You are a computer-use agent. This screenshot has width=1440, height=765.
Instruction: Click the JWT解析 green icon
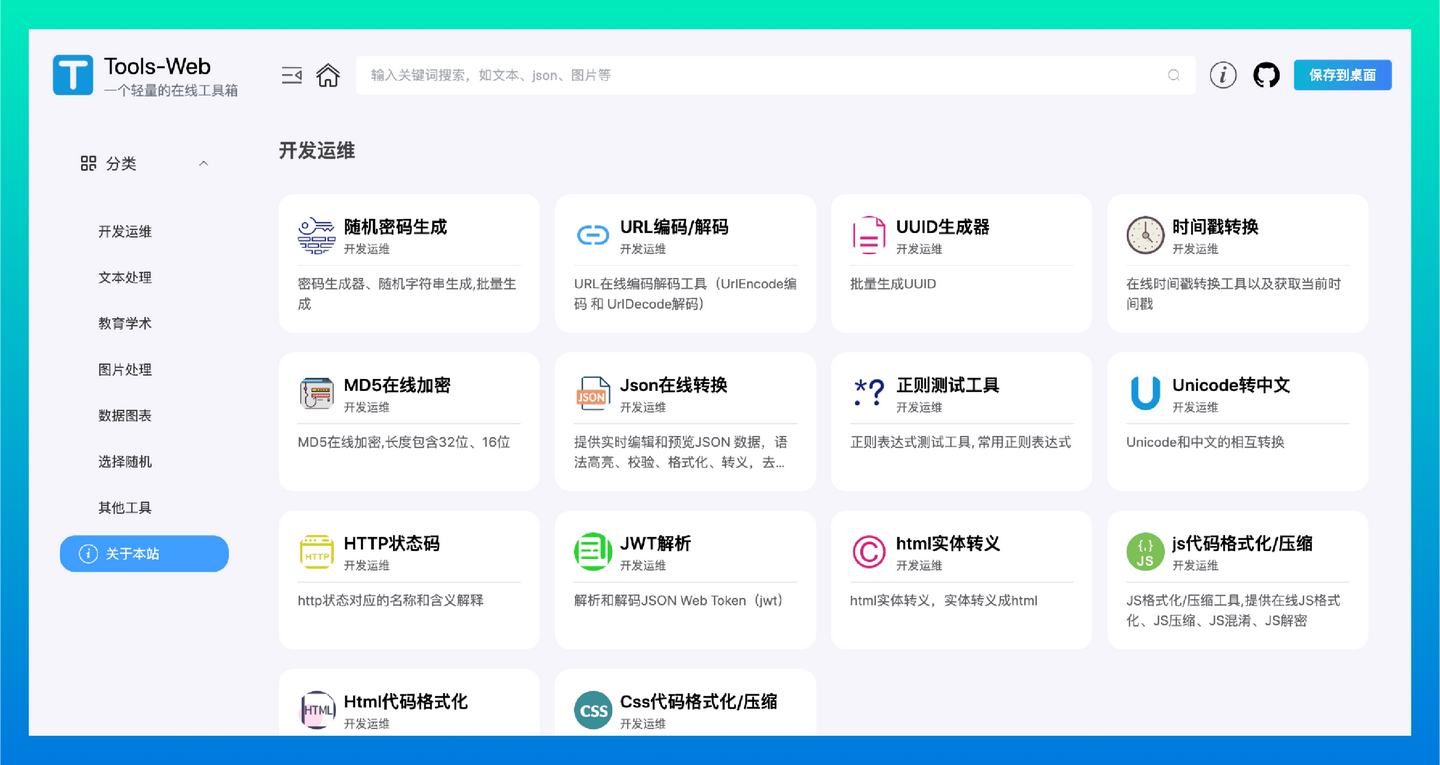coord(593,551)
